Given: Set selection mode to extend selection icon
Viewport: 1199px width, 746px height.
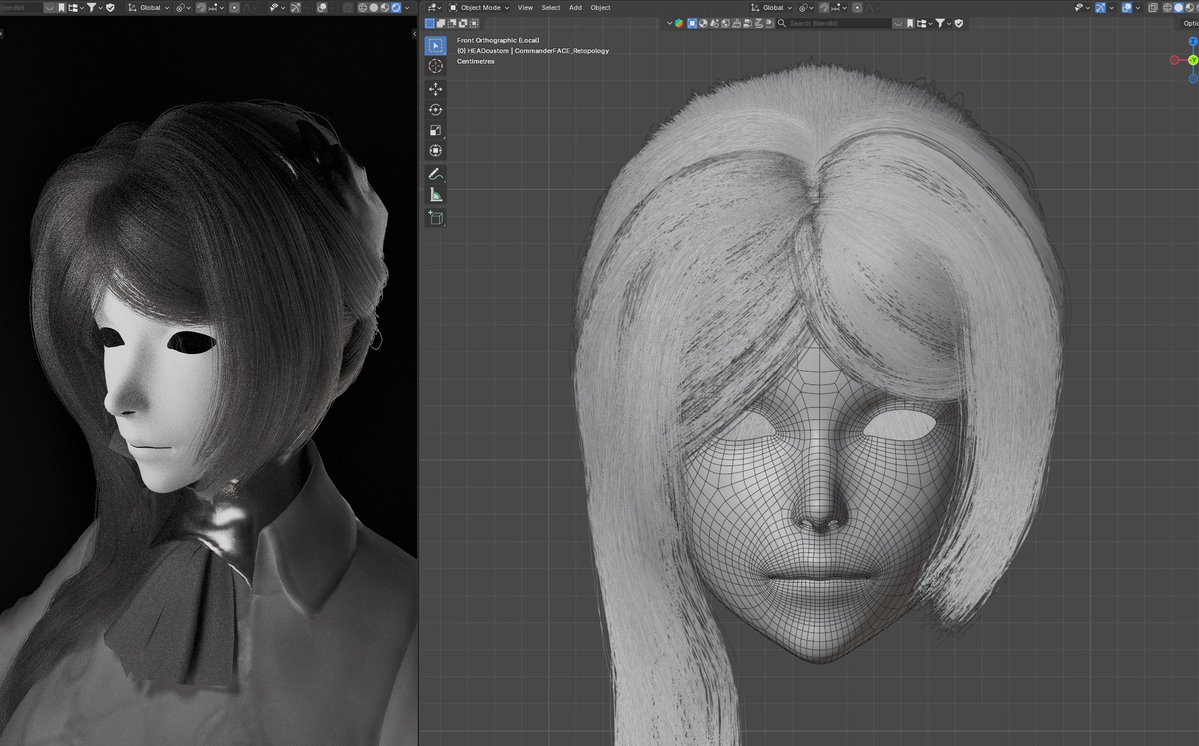Looking at the screenshot, I should 441,23.
